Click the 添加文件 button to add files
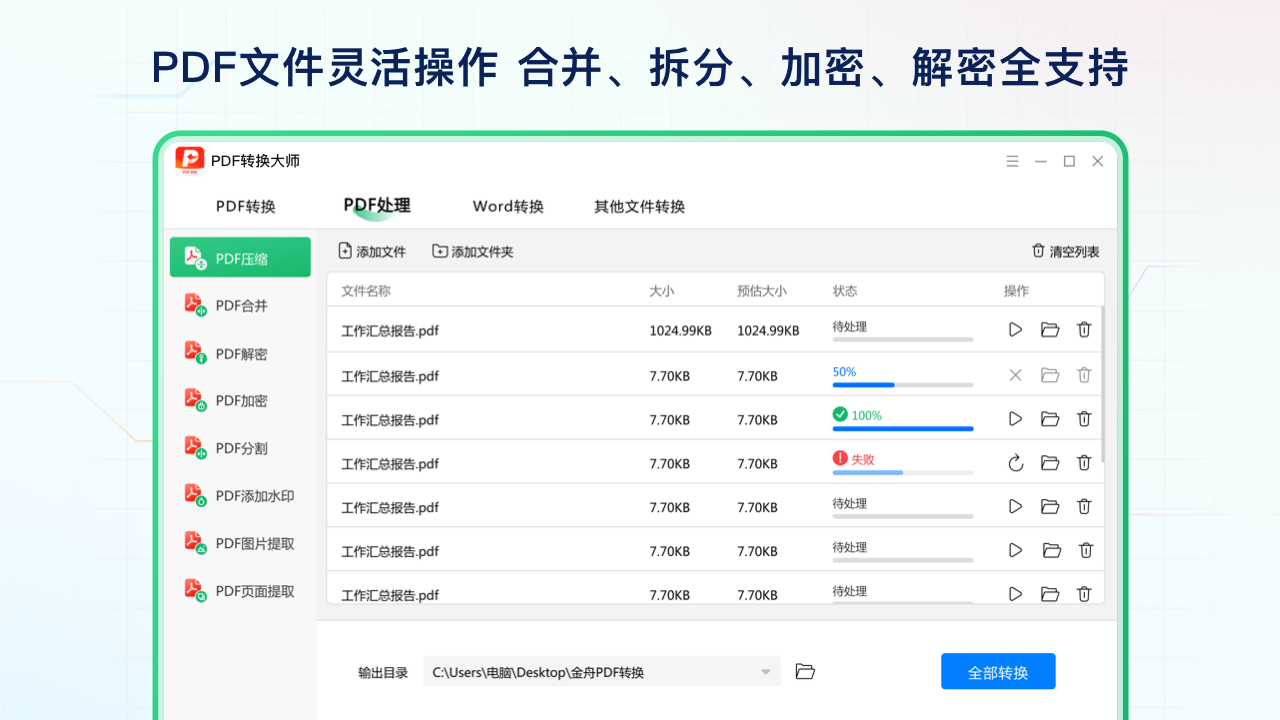The width and height of the screenshot is (1280, 720). pyautogui.click(x=372, y=251)
